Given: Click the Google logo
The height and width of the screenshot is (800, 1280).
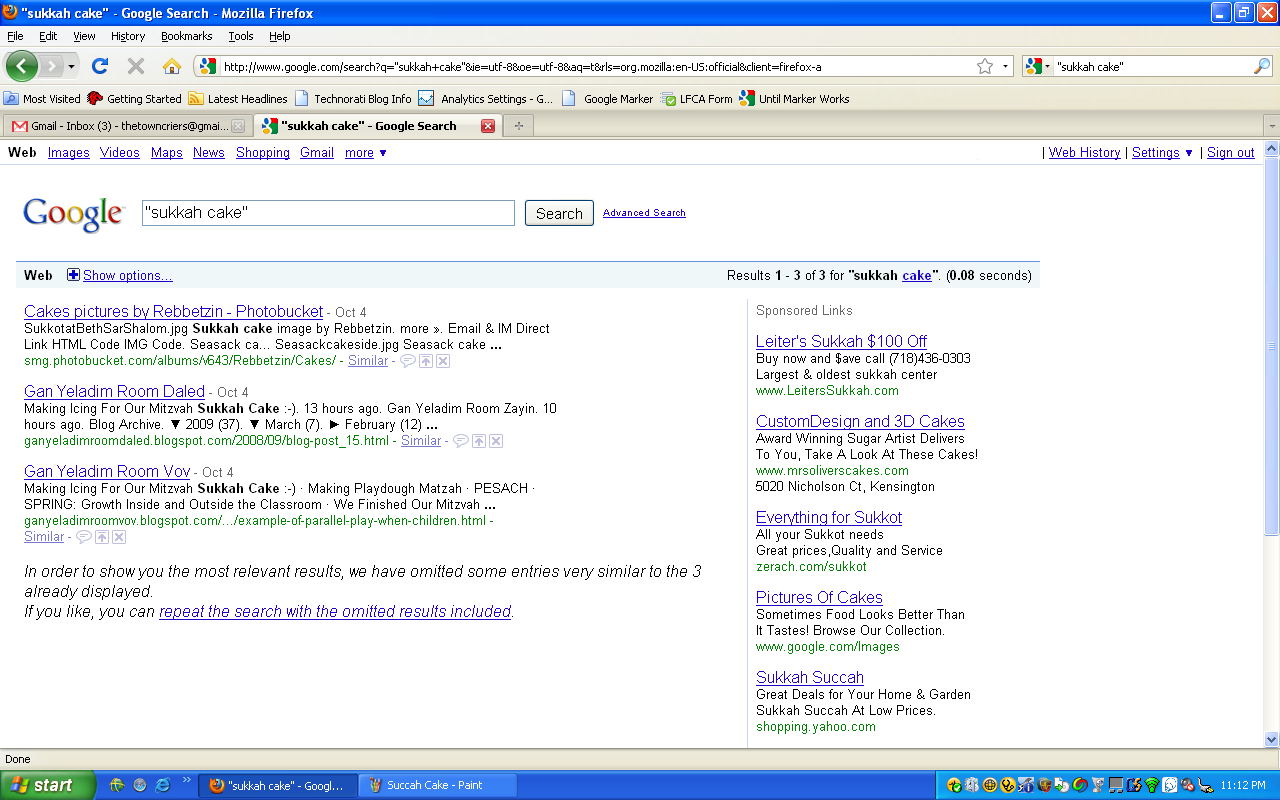Looking at the screenshot, I should coord(74,214).
